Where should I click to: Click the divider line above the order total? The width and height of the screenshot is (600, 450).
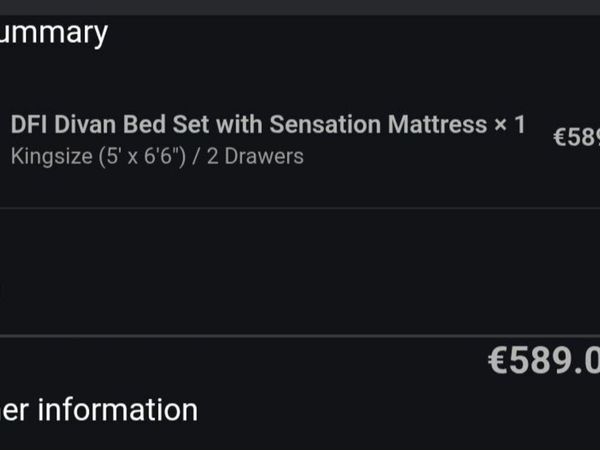tap(300, 336)
